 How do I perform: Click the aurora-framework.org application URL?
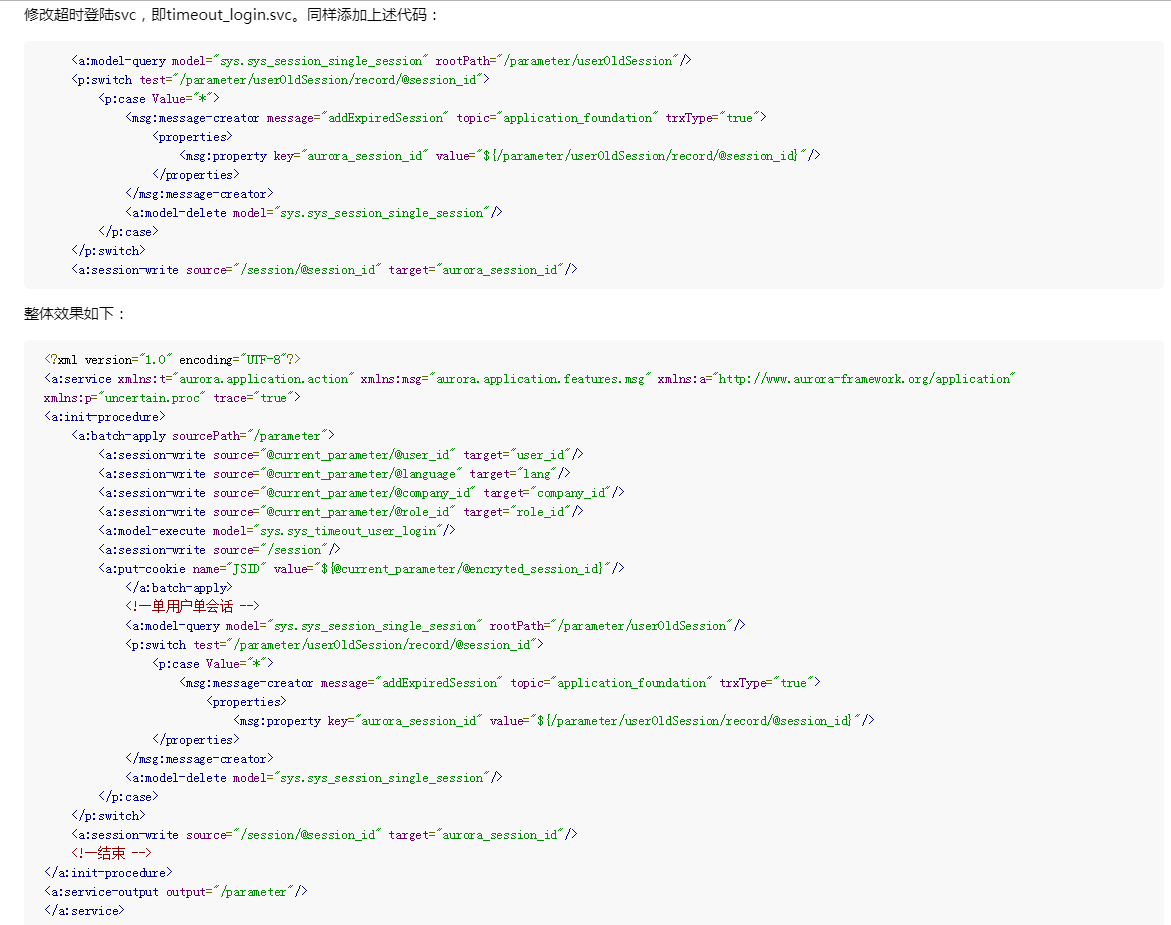coord(866,379)
